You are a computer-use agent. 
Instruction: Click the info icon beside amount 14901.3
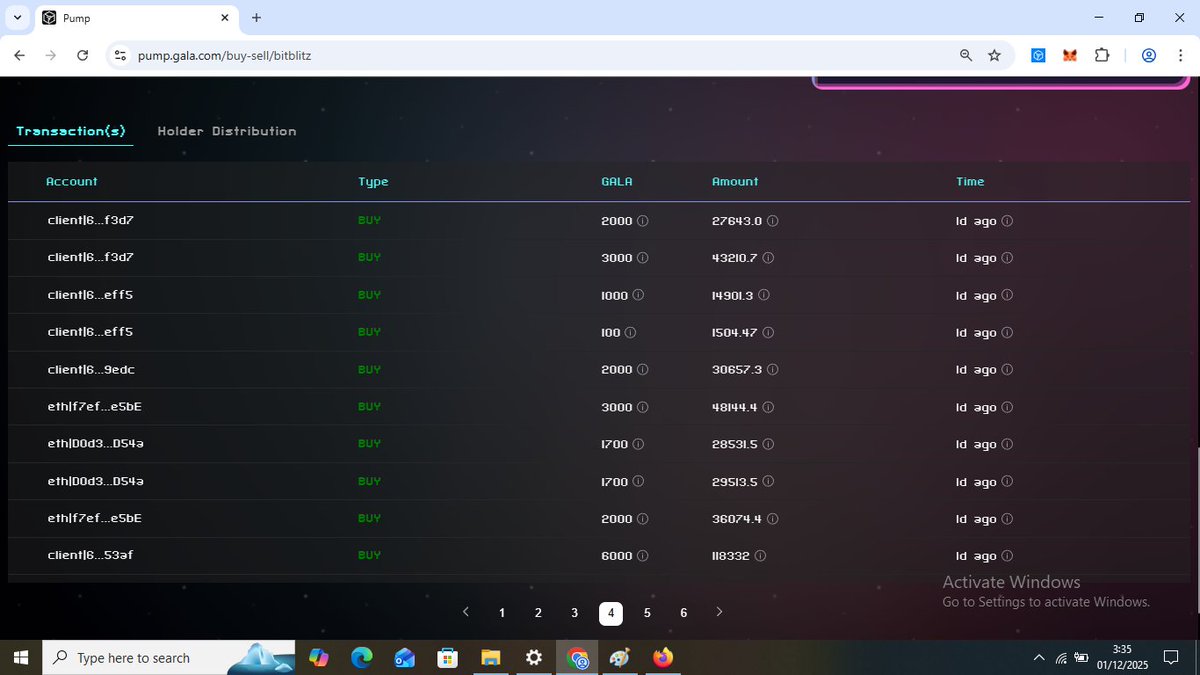tap(764, 295)
